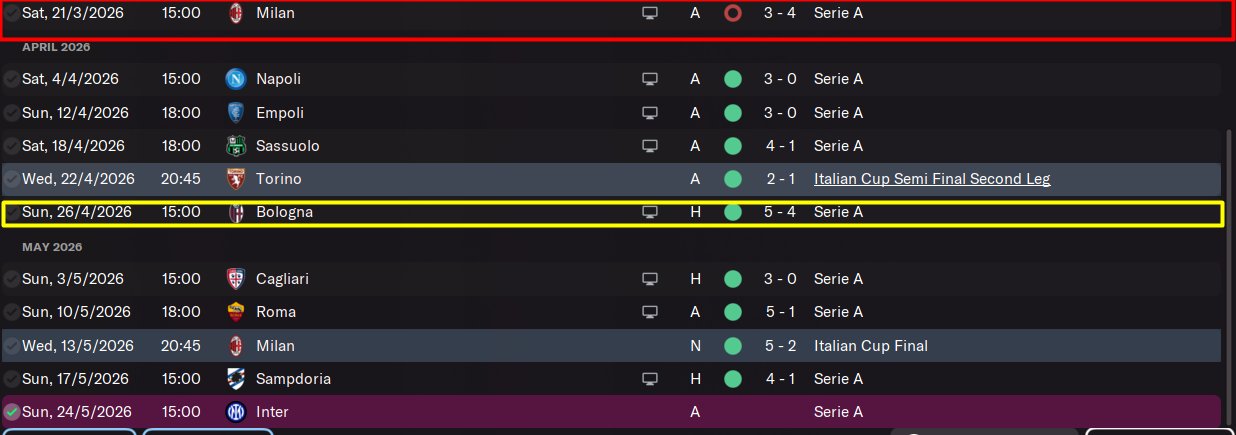Select the Sampdoria team badge
Image resolution: width=1236 pixels, height=435 pixels.
pos(236,379)
